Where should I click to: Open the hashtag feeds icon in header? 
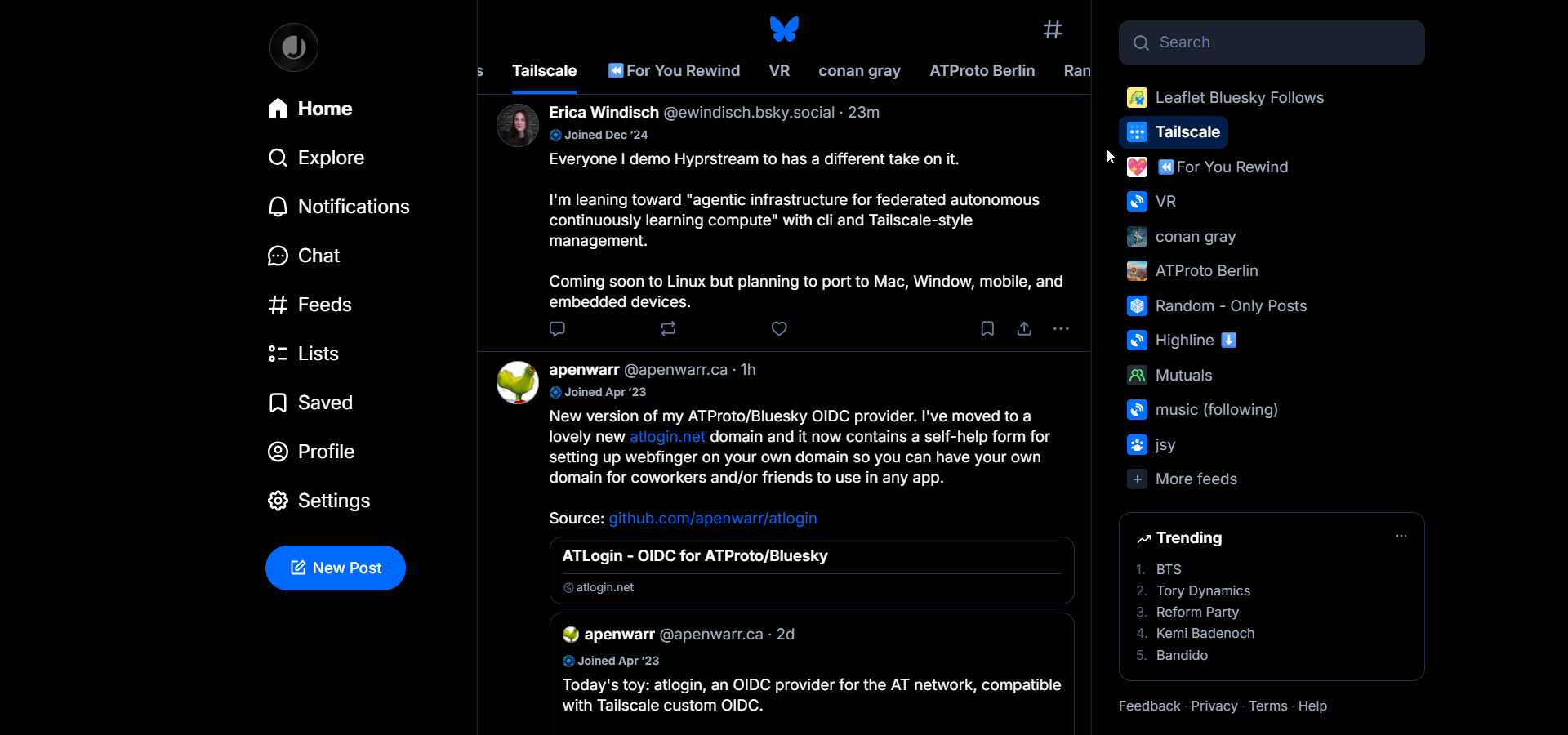click(x=1053, y=29)
